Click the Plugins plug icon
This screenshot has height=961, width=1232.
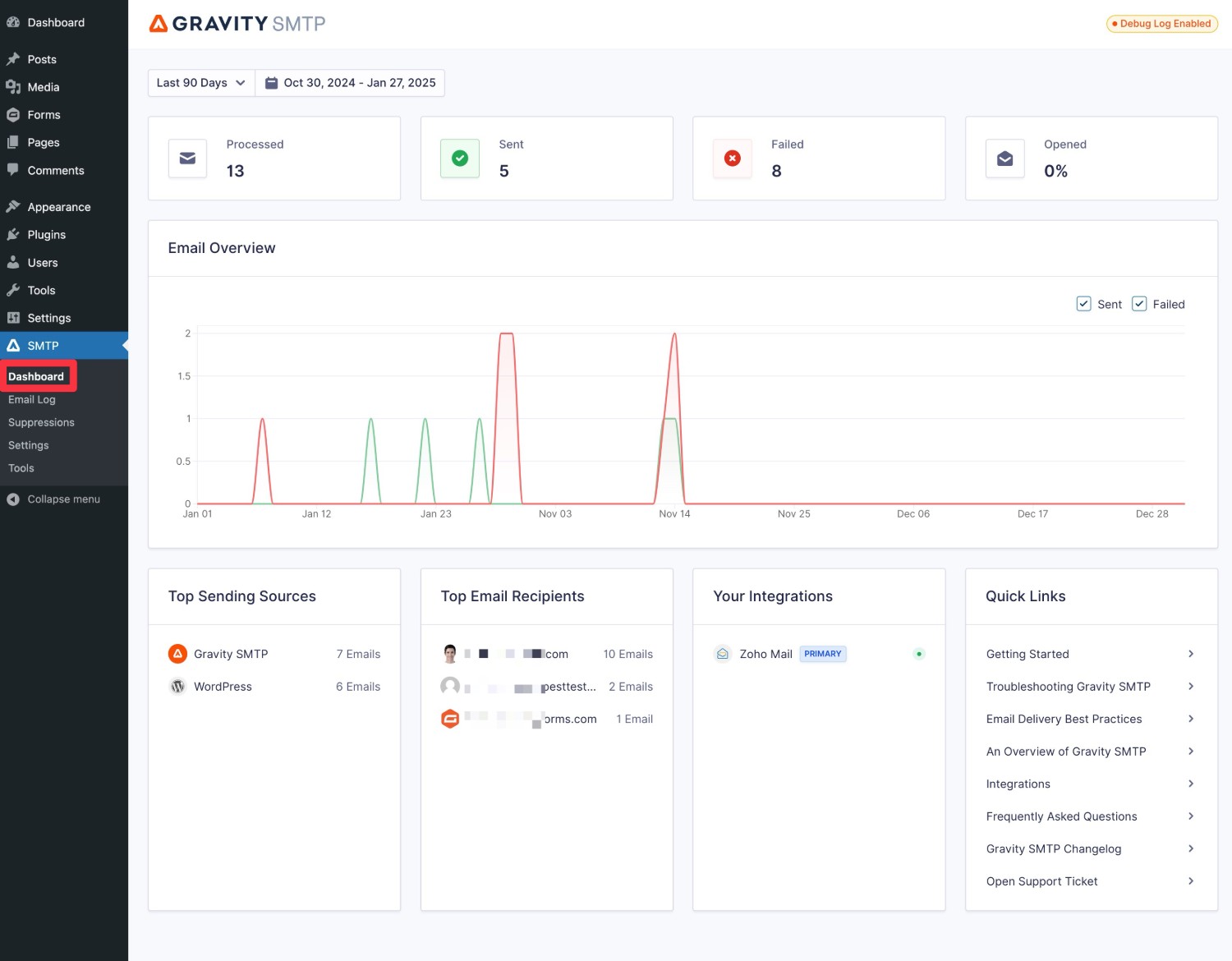click(13, 235)
